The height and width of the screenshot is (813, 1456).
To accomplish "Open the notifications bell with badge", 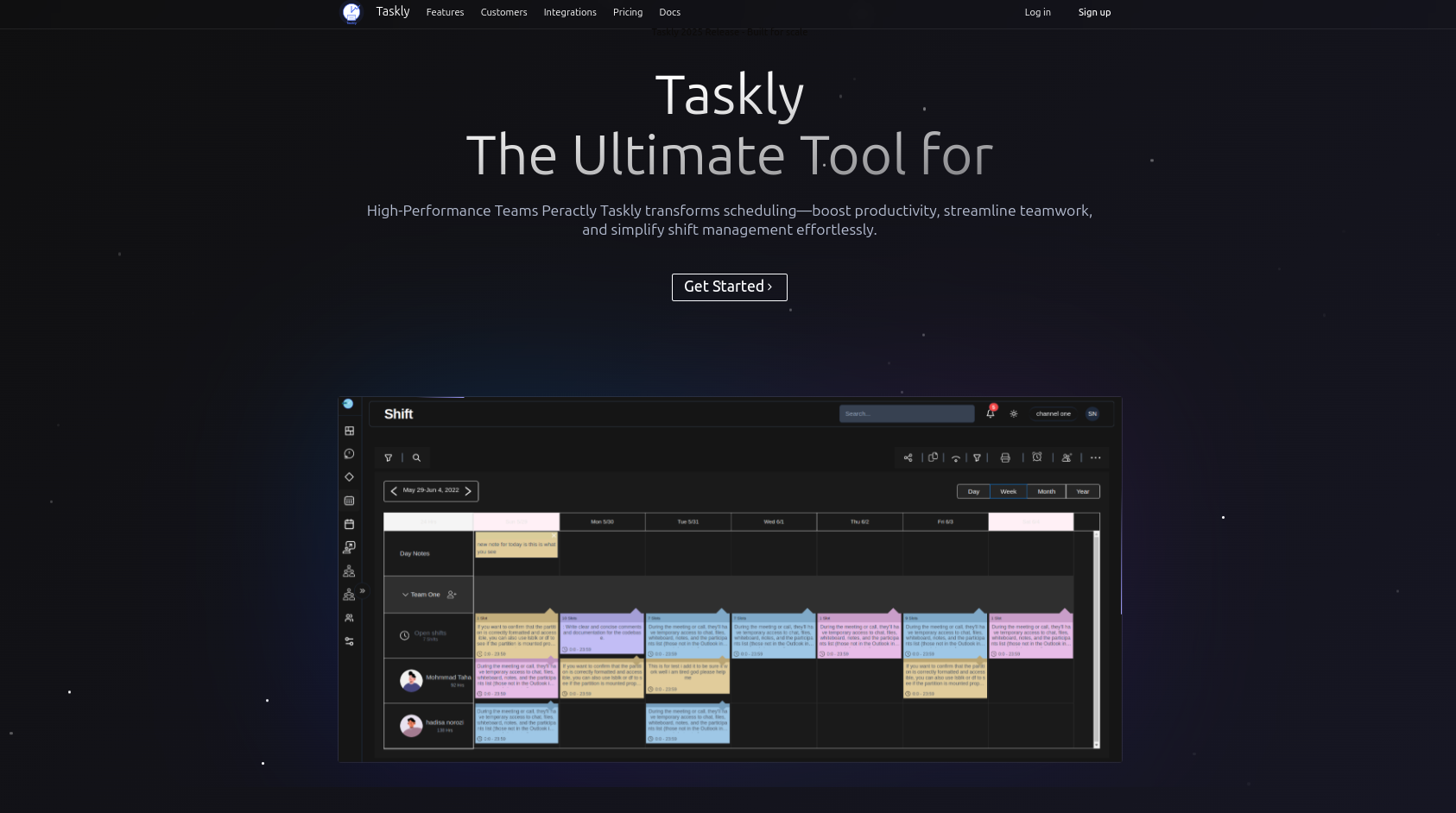I will [990, 413].
